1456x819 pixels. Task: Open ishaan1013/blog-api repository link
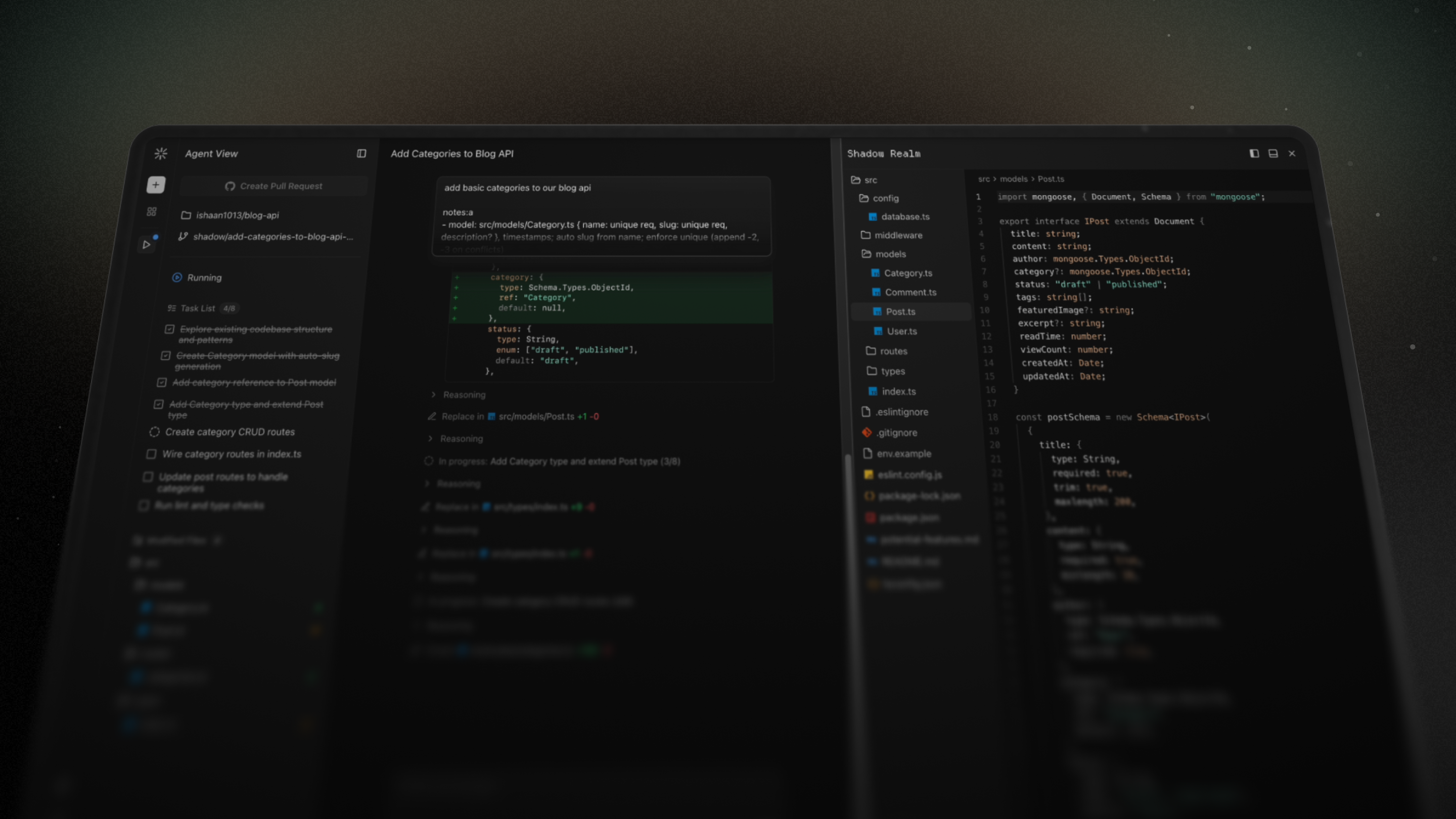point(238,215)
